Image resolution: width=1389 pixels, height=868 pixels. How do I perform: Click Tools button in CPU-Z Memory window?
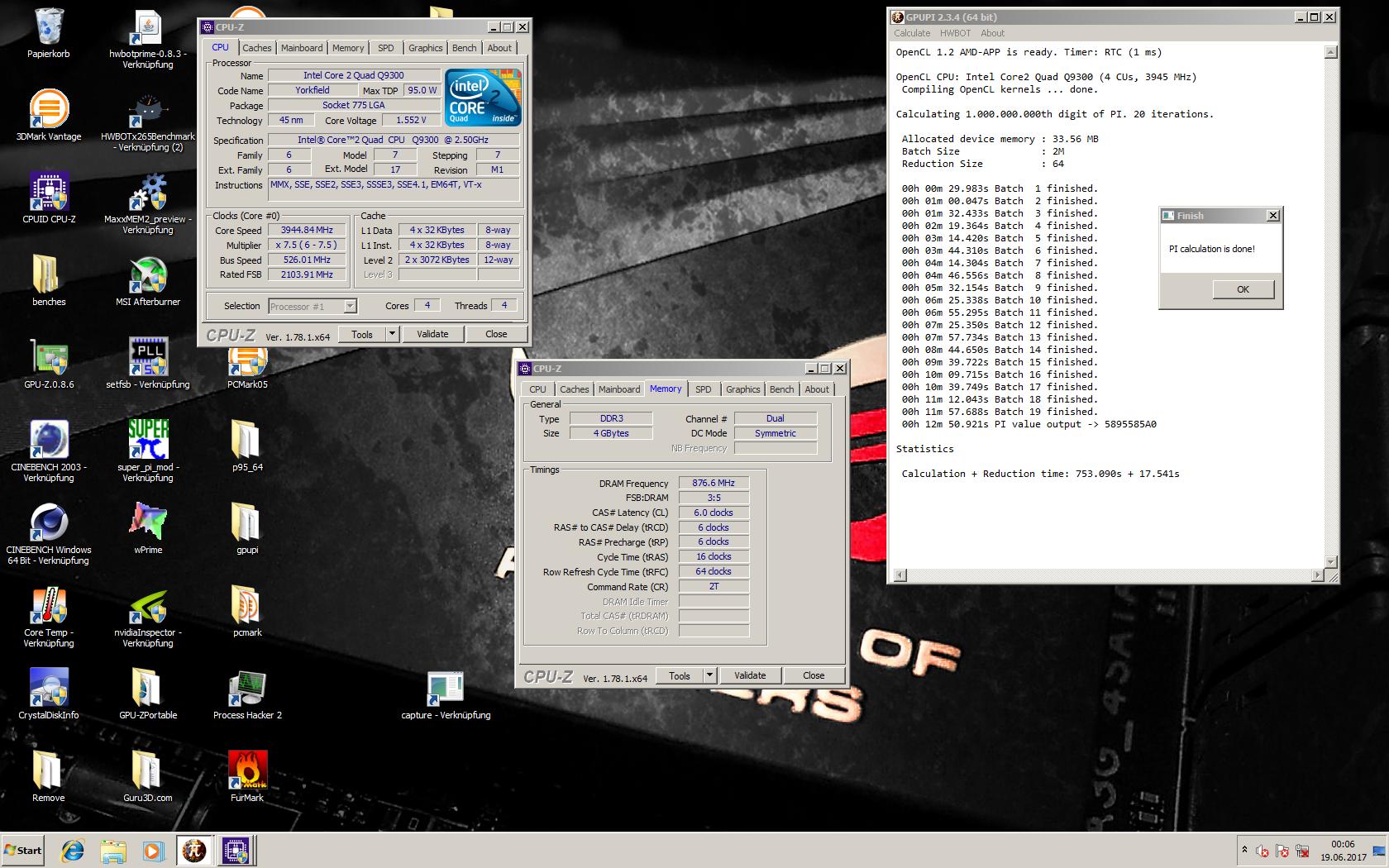click(680, 675)
